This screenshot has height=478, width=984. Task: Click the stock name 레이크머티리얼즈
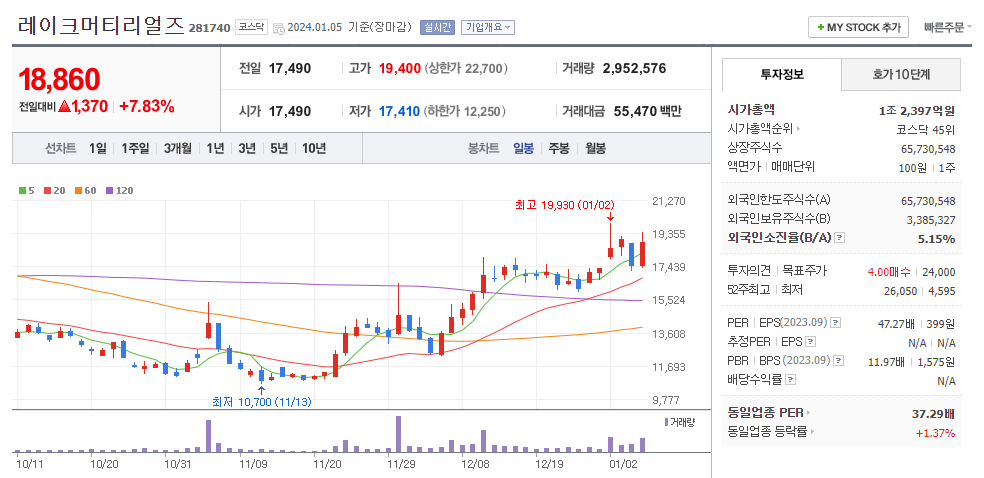click(101, 26)
